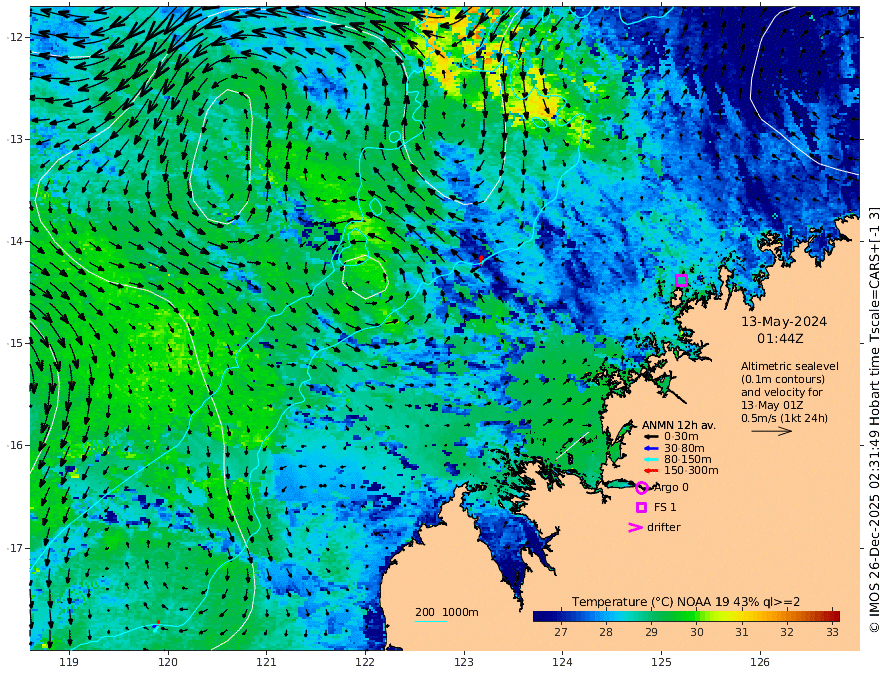Click the magenta square marker on the map

tap(681, 281)
